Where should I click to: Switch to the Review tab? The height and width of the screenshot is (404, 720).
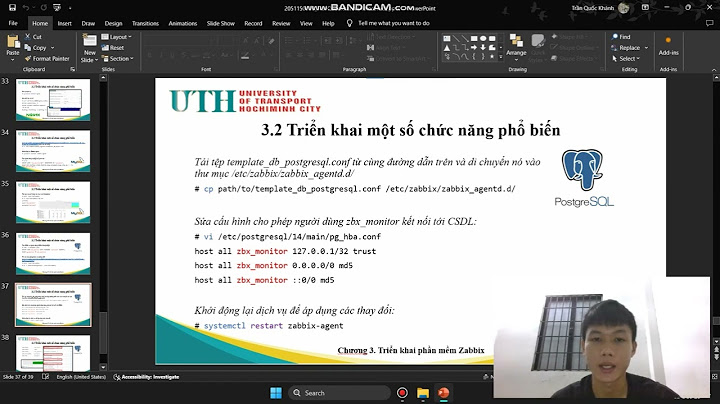point(281,23)
